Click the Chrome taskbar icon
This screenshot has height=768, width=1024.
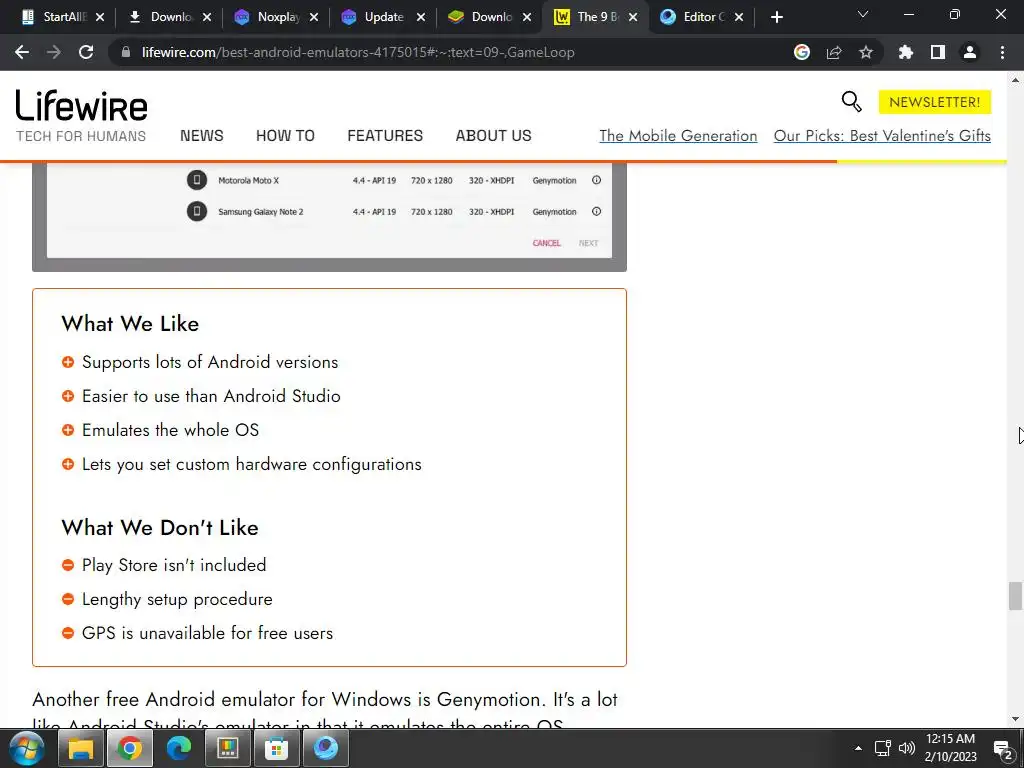coord(130,748)
